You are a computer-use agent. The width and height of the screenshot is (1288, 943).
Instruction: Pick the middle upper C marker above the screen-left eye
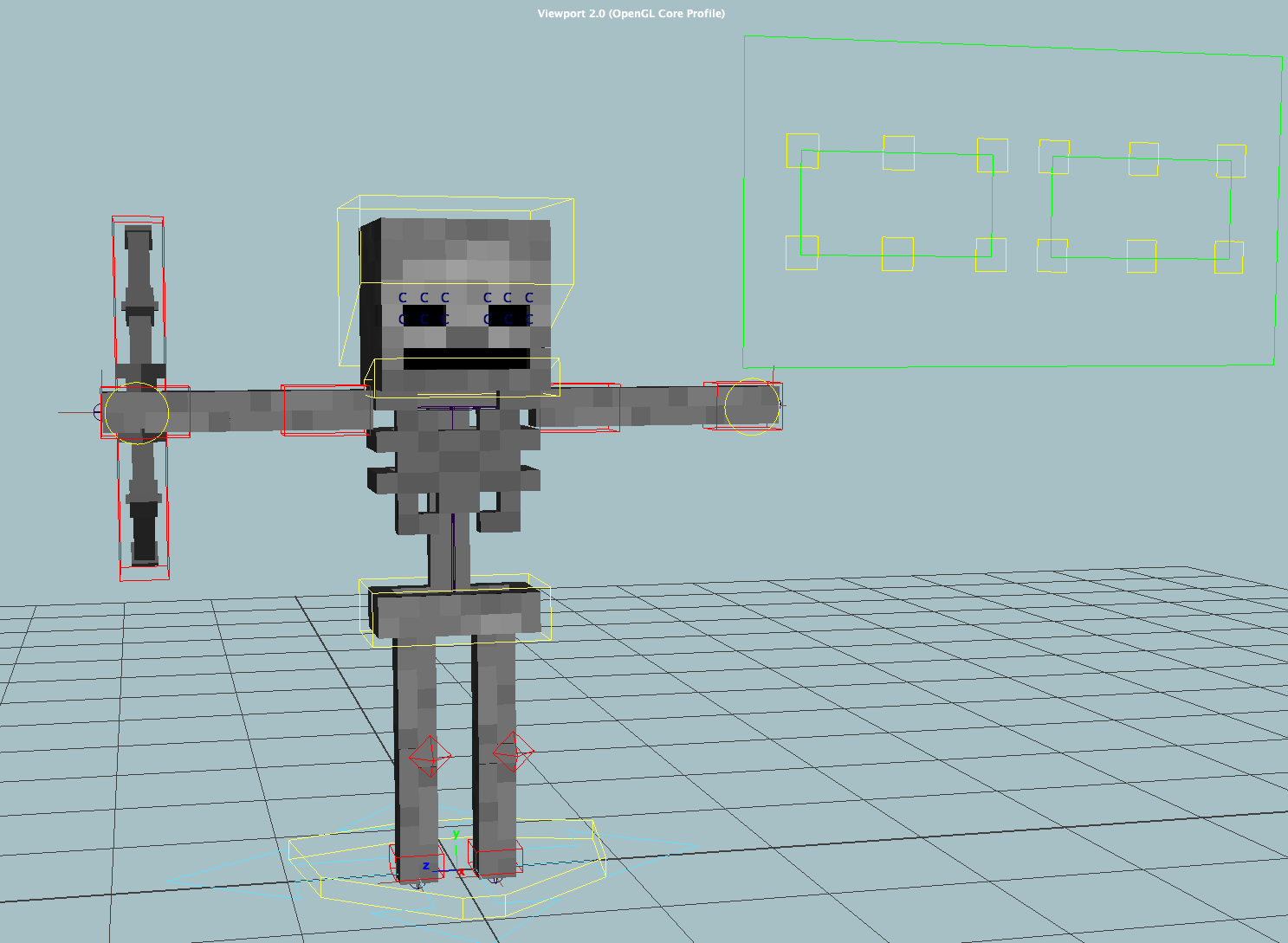pyautogui.click(x=424, y=297)
